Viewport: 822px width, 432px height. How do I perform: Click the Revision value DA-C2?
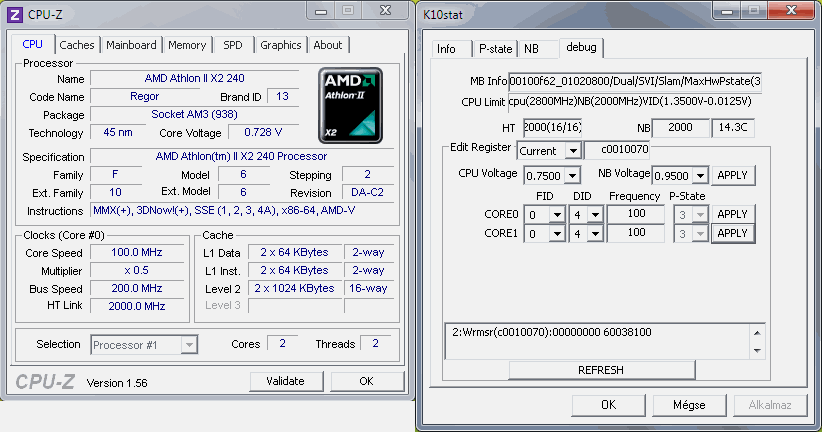point(367,192)
